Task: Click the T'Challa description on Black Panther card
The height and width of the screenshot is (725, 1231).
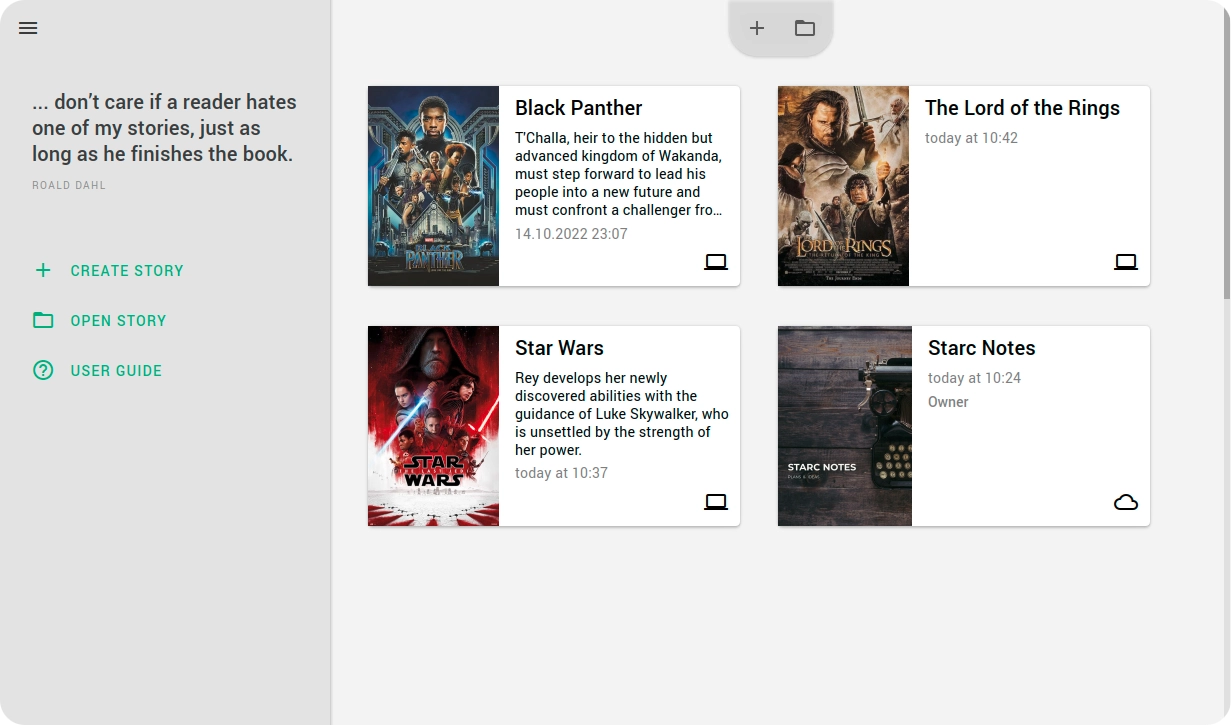Action: click(x=619, y=174)
